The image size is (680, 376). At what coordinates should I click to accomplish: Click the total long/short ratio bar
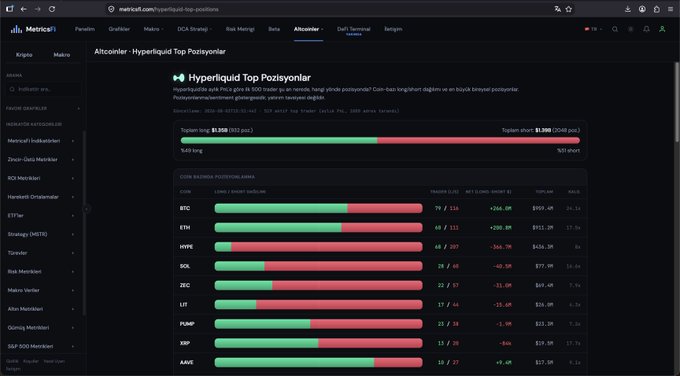(380, 141)
